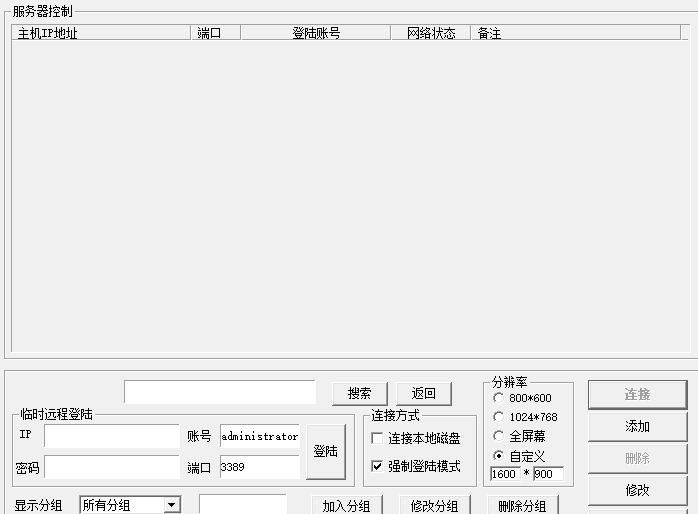
Task: Toggle the 强制登陆模式 checkbox
Action: click(378, 466)
